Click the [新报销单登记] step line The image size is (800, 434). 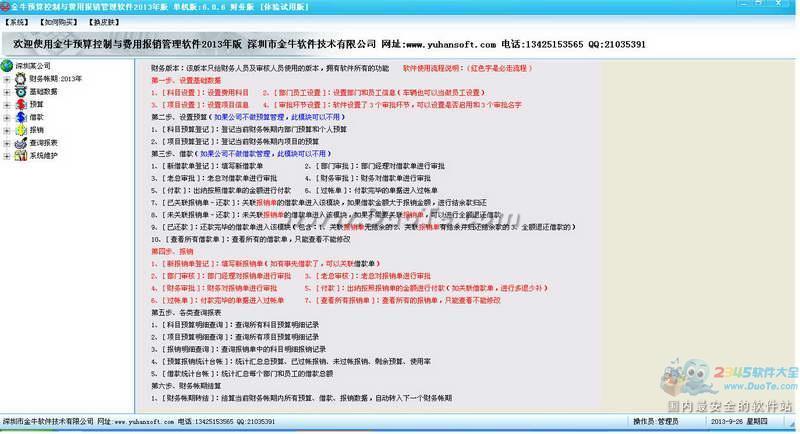266,264
